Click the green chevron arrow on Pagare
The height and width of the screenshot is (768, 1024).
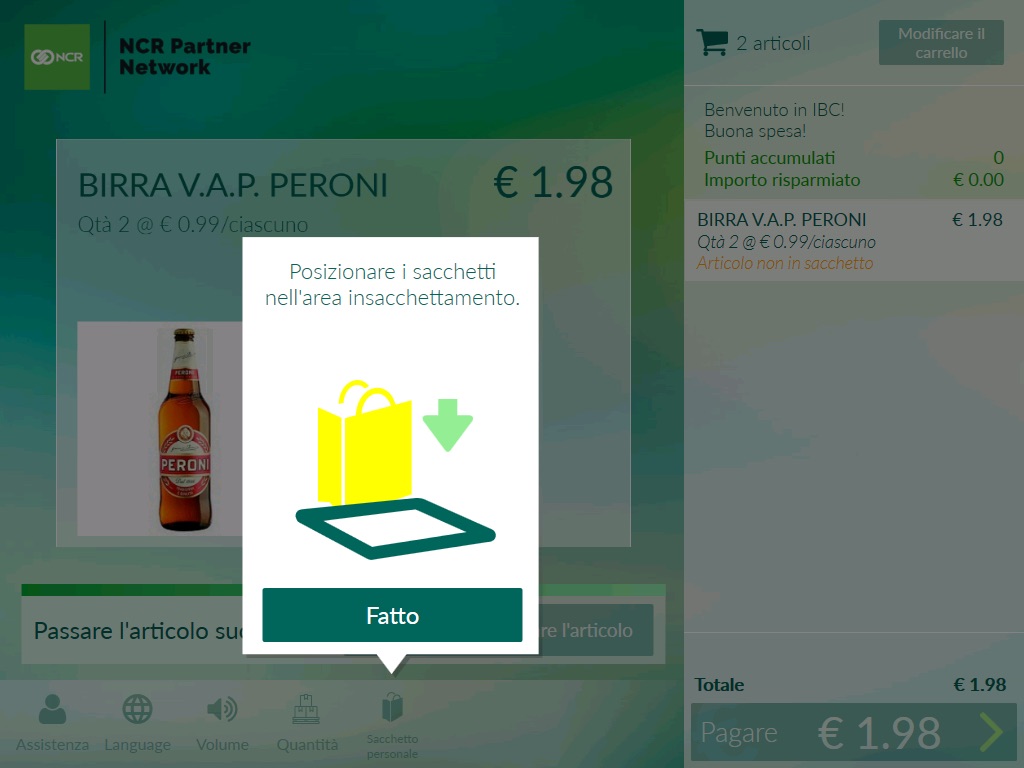click(991, 732)
